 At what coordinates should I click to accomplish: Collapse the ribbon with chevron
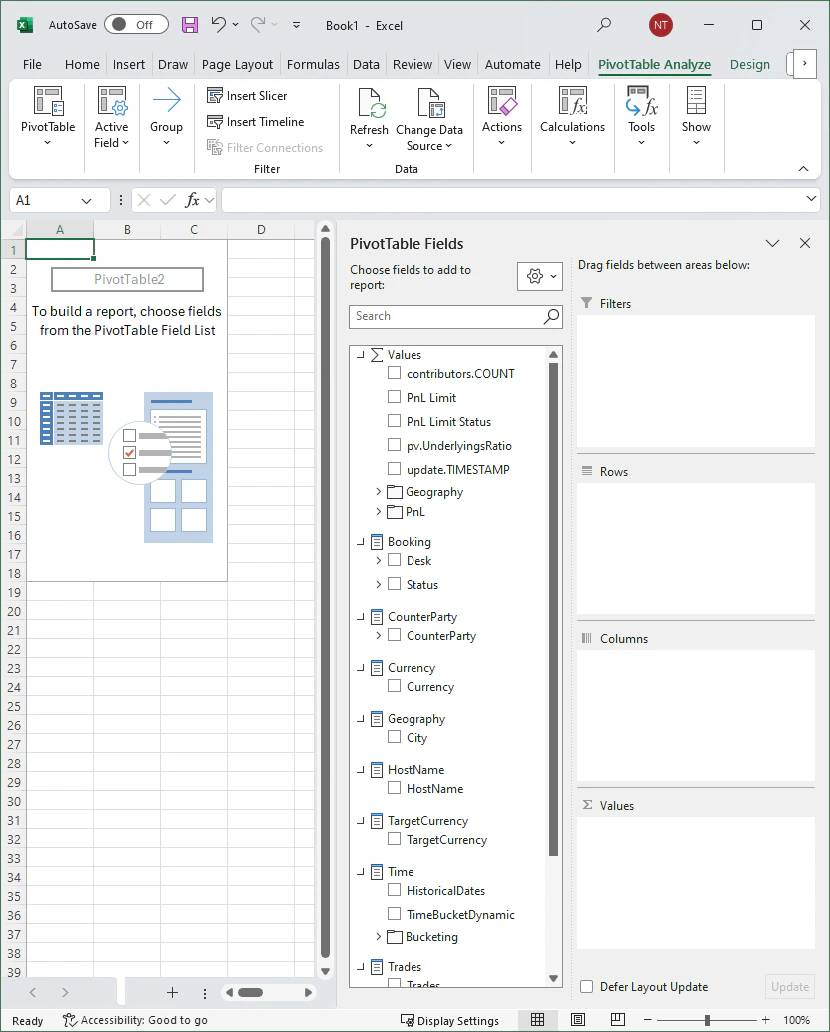[x=803, y=169]
